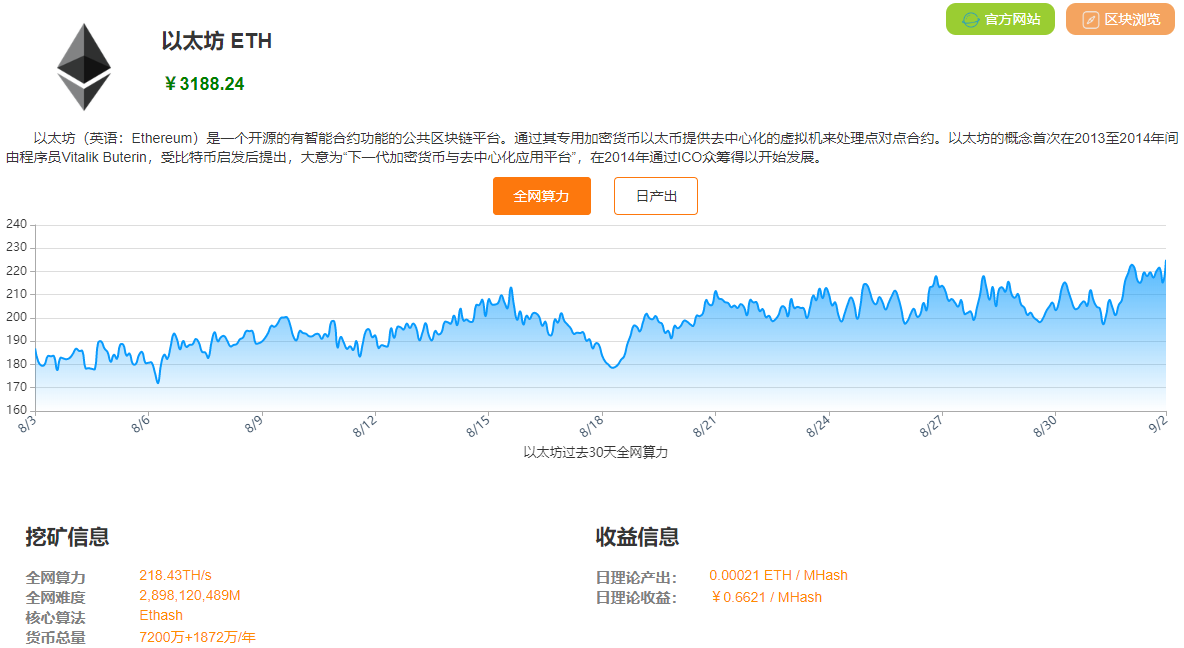Click the 收益信息 section heading
Image resolution: width=1184 pixels, height=648 pixels.
coord(637,537)
